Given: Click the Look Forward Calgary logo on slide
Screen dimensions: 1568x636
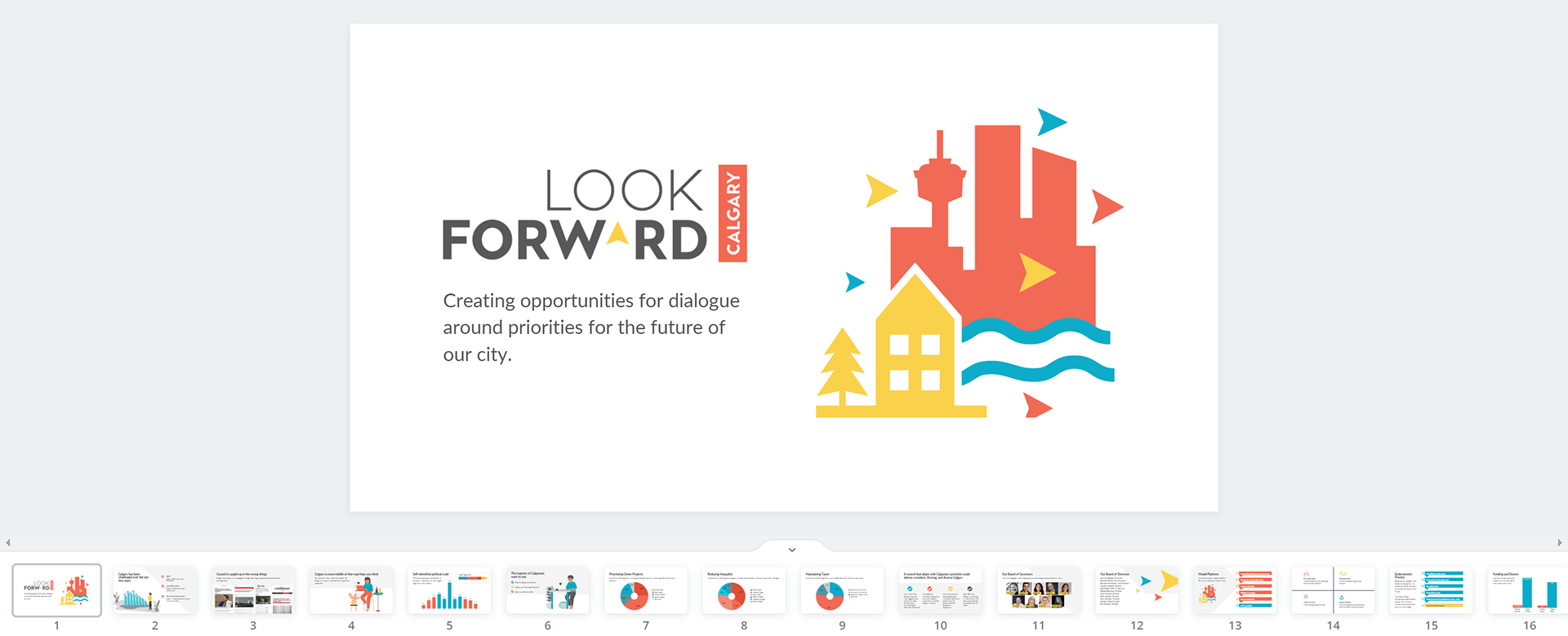Looking at the screenshot, I should (x=595, y=213).
